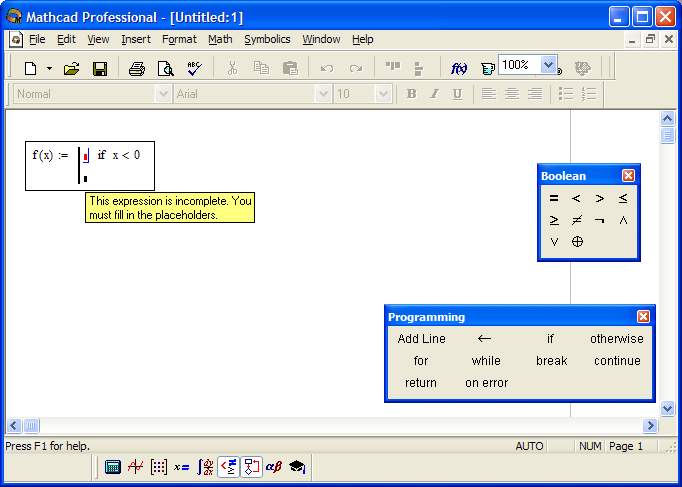Close the Boolean palette
Viewport: 682px width, 487px height.
[628, 176]
